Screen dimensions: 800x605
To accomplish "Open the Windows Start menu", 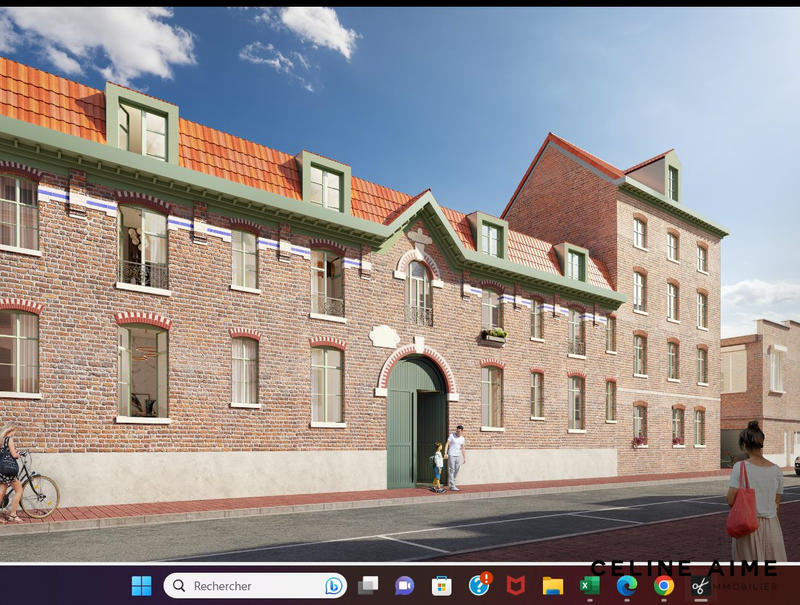I will point(141,586).
